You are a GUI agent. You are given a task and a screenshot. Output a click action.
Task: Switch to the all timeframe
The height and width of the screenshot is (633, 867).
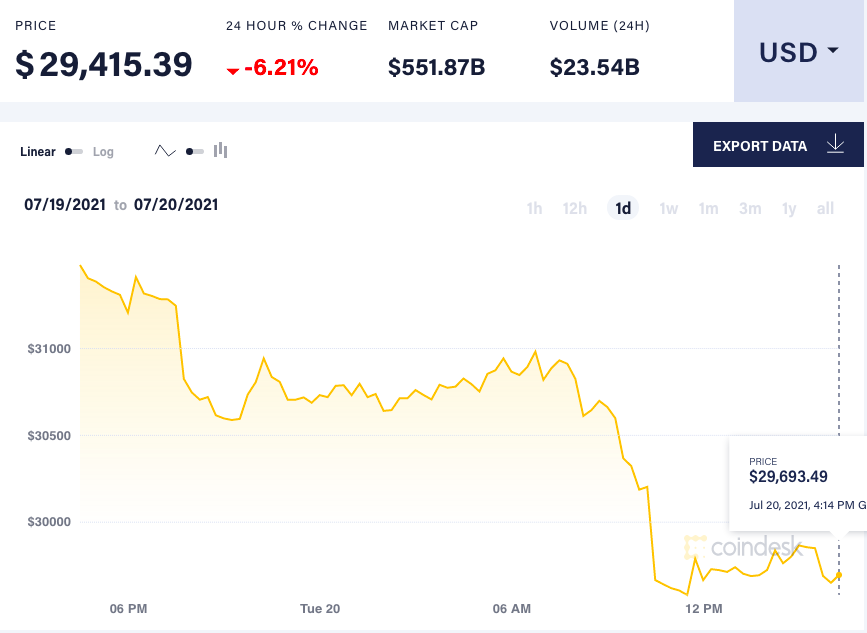[825, 208]
